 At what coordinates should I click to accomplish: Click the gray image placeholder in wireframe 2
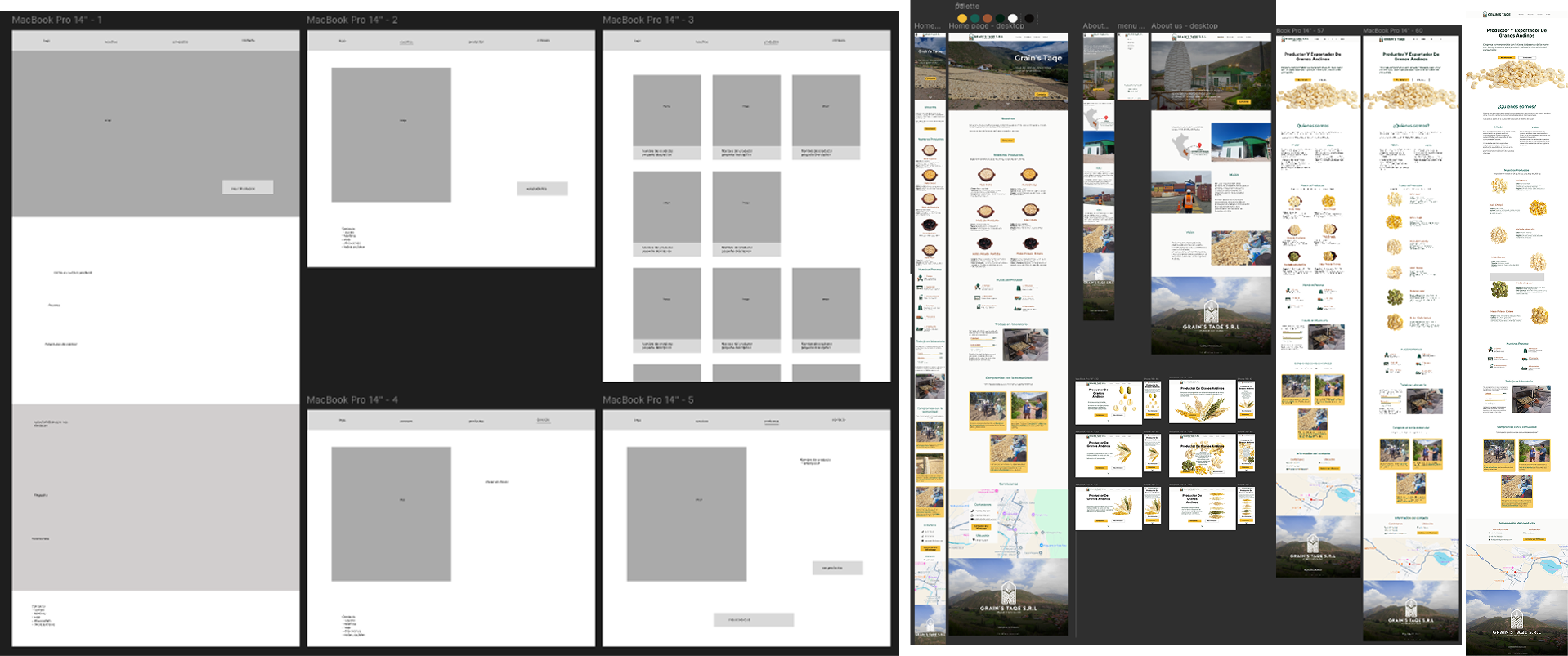(391, 135)
